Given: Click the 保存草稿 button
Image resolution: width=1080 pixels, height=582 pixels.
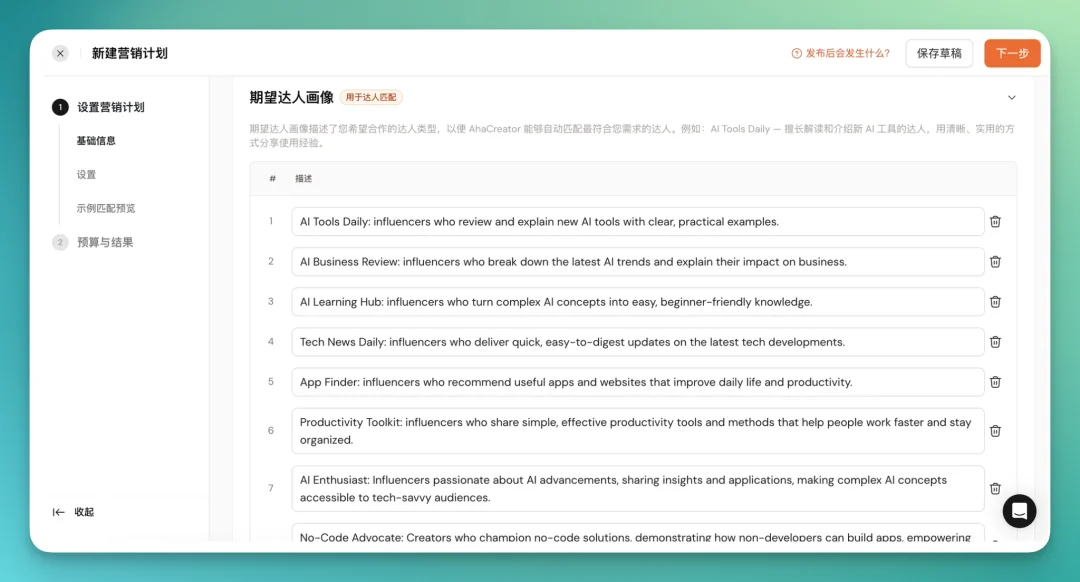Looking at the screenshot, I should click(938, 53).
